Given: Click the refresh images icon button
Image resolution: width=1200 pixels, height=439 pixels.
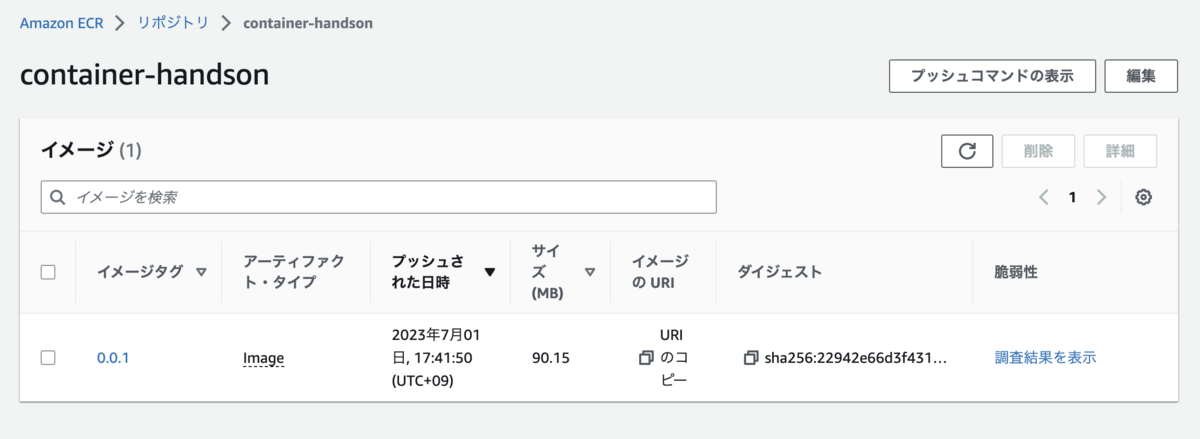Looking at the screenshot, I should click(967, 151).
